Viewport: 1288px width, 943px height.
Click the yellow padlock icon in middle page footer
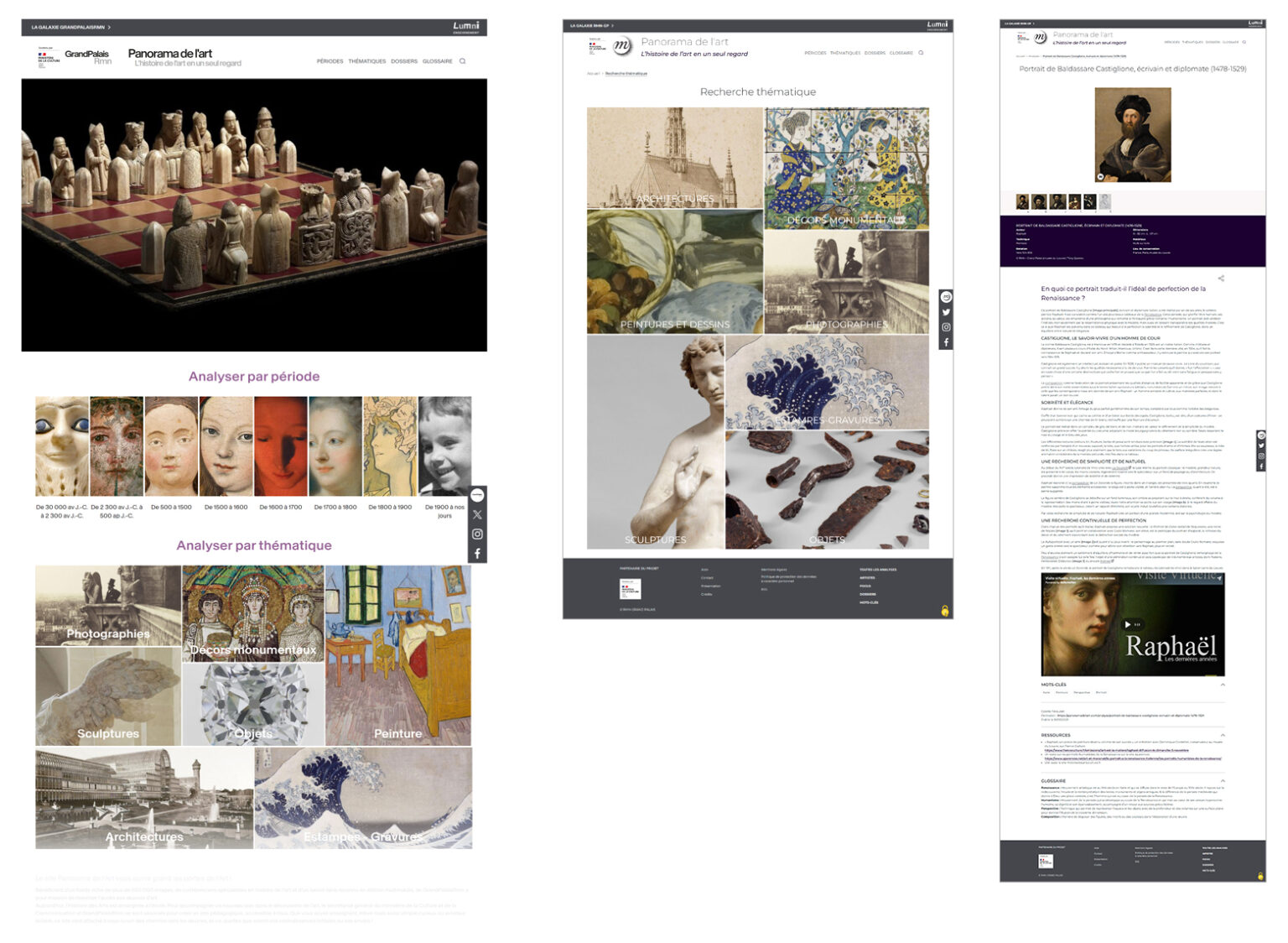point(945,611)
